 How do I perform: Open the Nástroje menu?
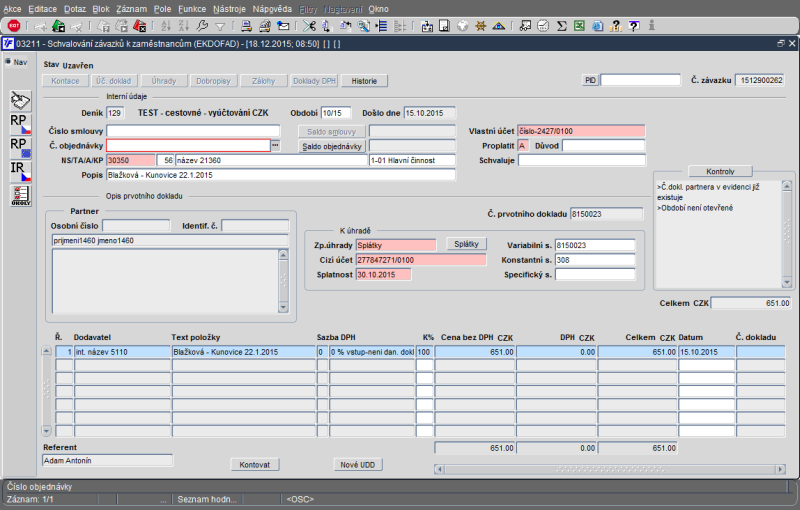tap(229, 8)
